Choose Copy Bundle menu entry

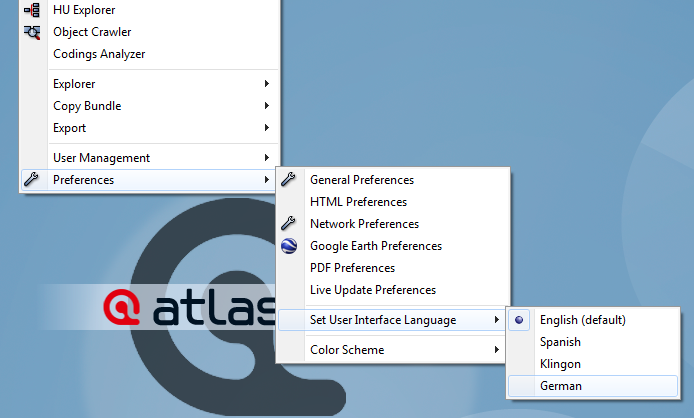point(150,106)
